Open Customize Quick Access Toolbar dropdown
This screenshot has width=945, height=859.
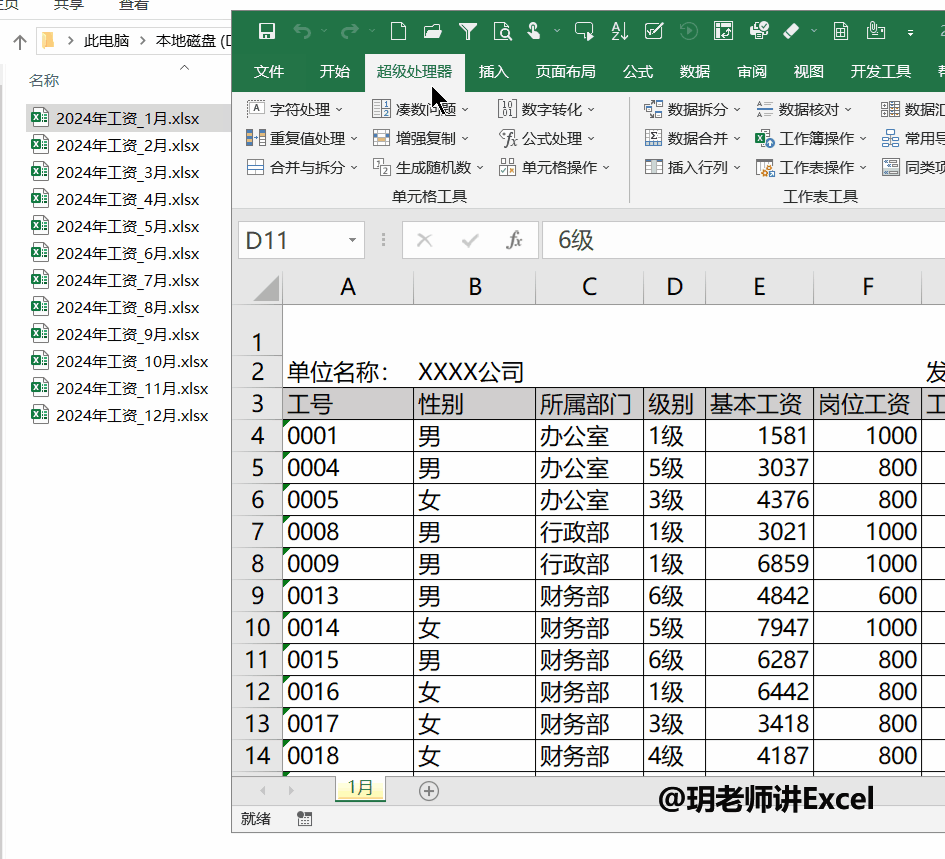pos(910,33)
